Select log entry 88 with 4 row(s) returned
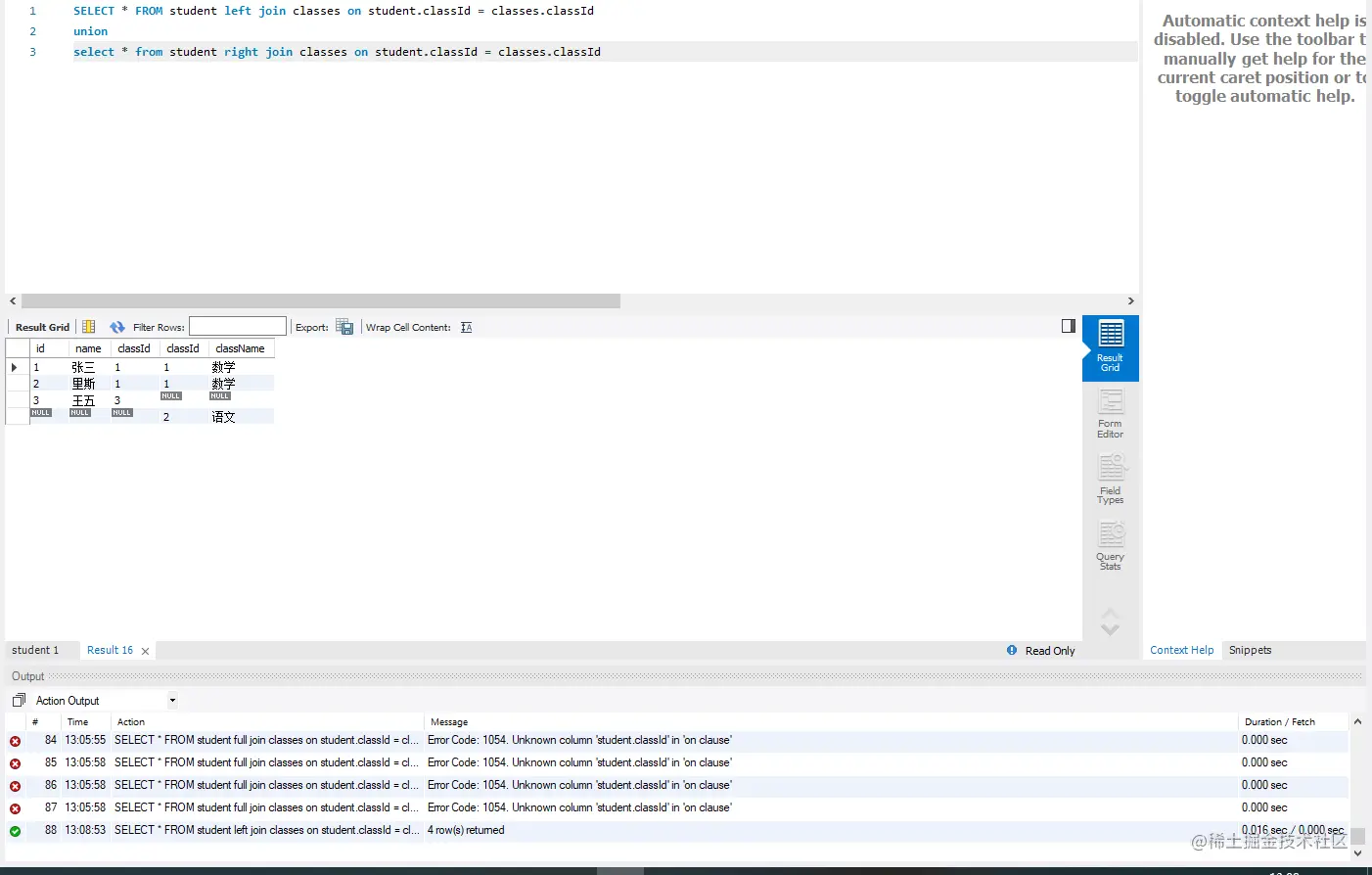1372x875 pixels. (677, 831)
